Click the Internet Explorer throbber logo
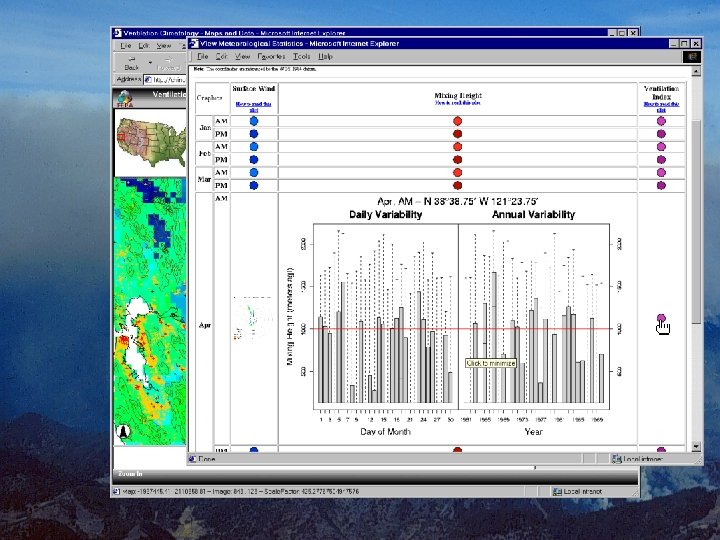The width and height of the screenshot is (720, 540). (x=692, y=56)
